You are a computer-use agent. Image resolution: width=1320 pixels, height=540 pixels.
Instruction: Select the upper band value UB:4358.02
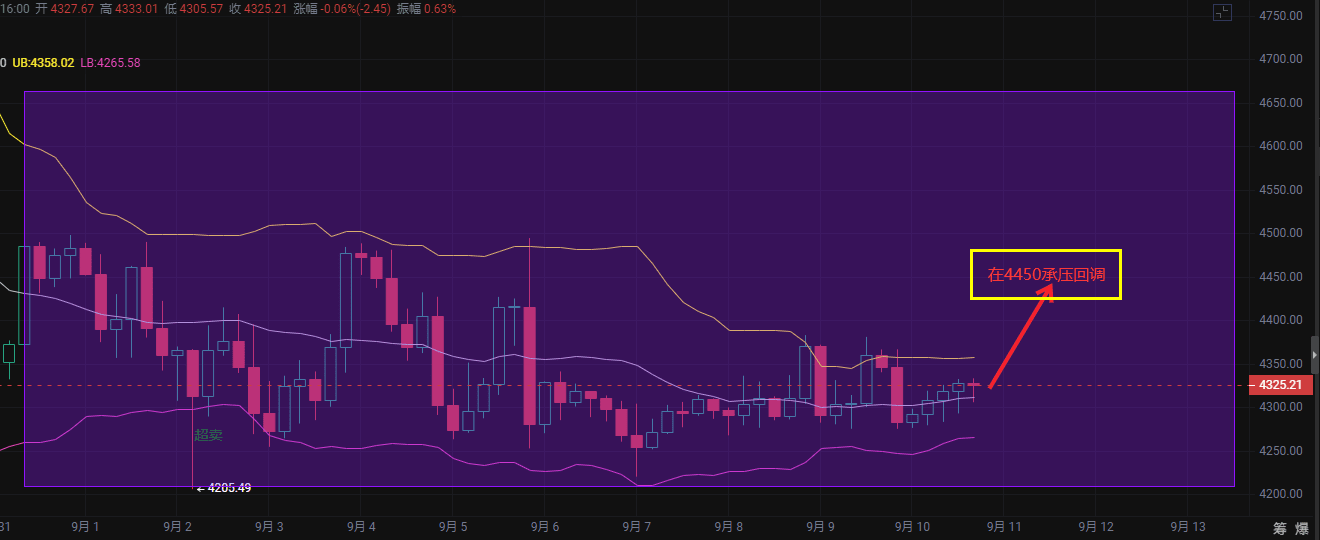[x=43, y=62]
